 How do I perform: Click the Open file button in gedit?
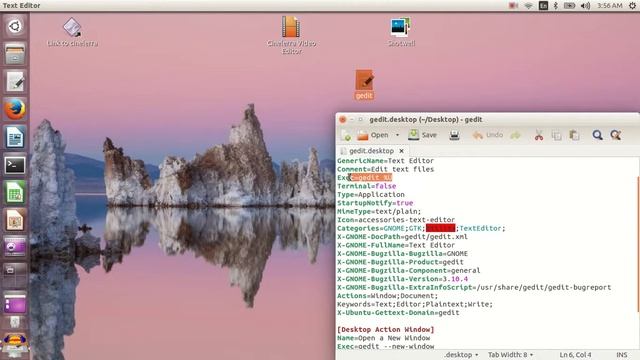pyautogui.click(x=373, y=135)
